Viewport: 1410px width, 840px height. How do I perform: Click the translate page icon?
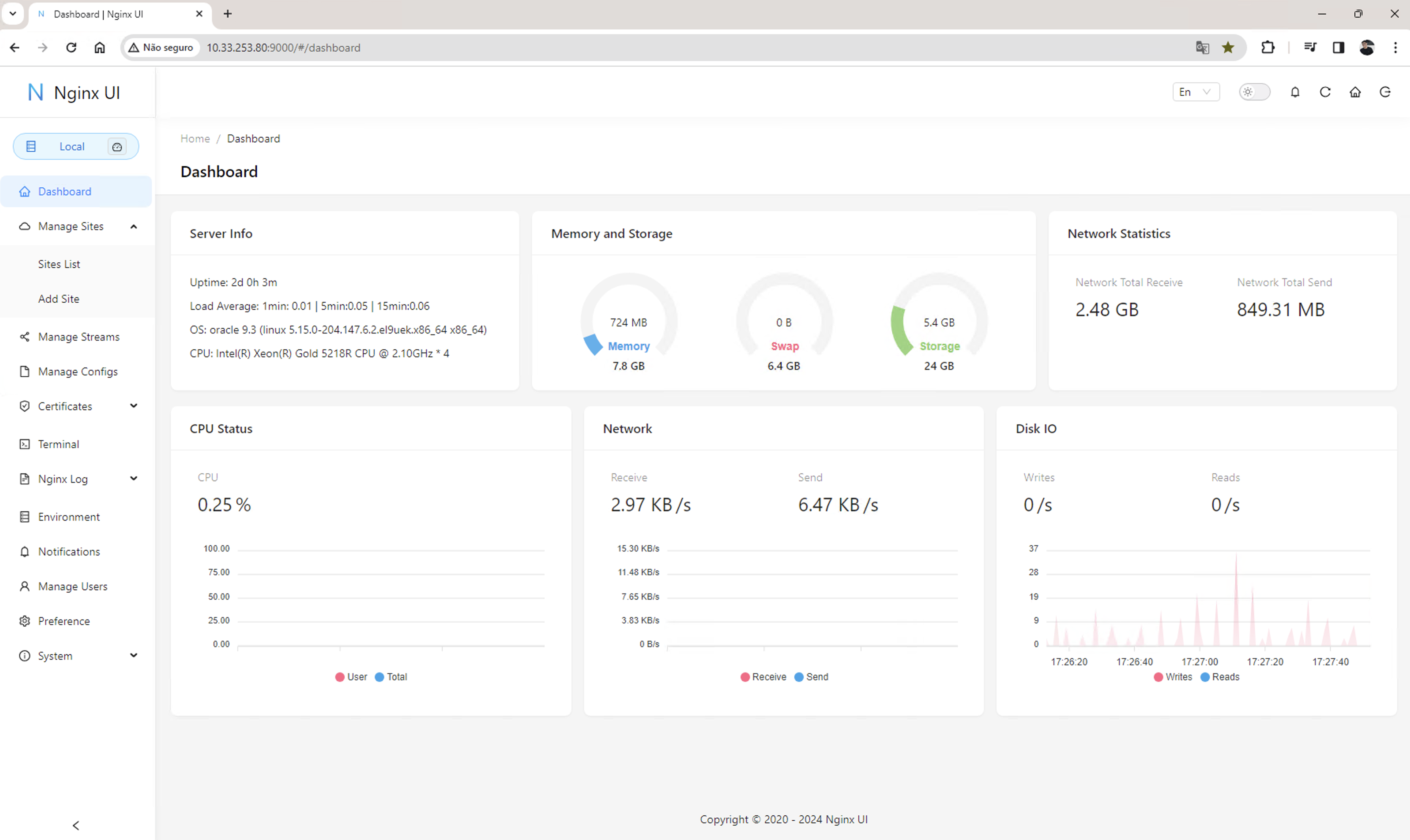click(1202, 47)
